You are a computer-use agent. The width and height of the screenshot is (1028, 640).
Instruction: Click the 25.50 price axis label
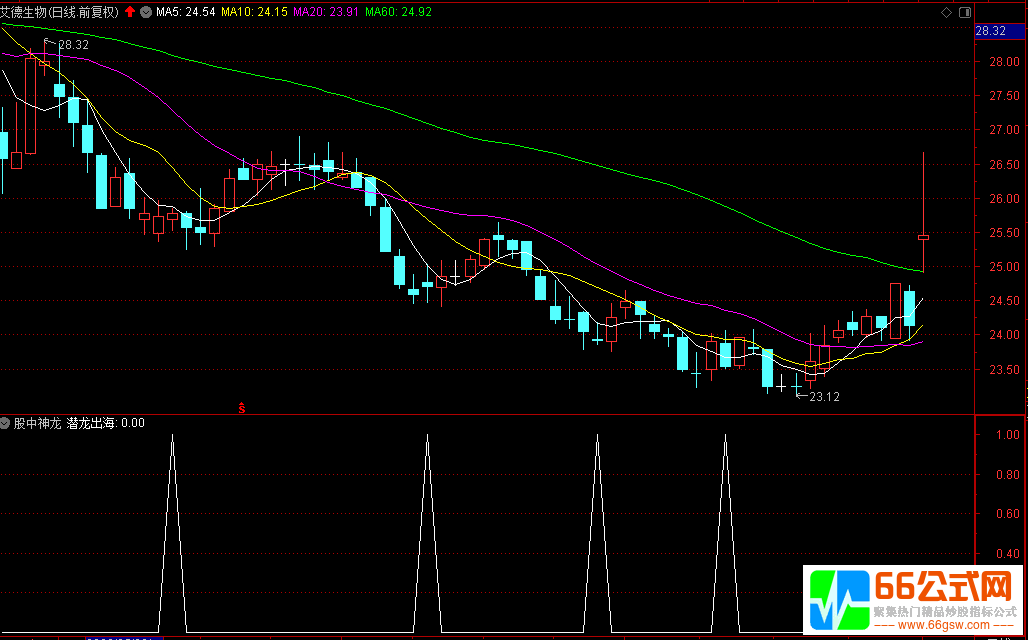coord(1005,233)
